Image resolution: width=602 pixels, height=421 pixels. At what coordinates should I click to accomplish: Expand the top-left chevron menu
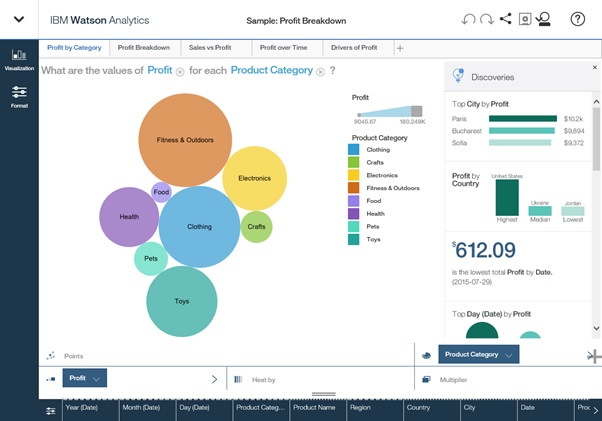(x=19, y=19)
